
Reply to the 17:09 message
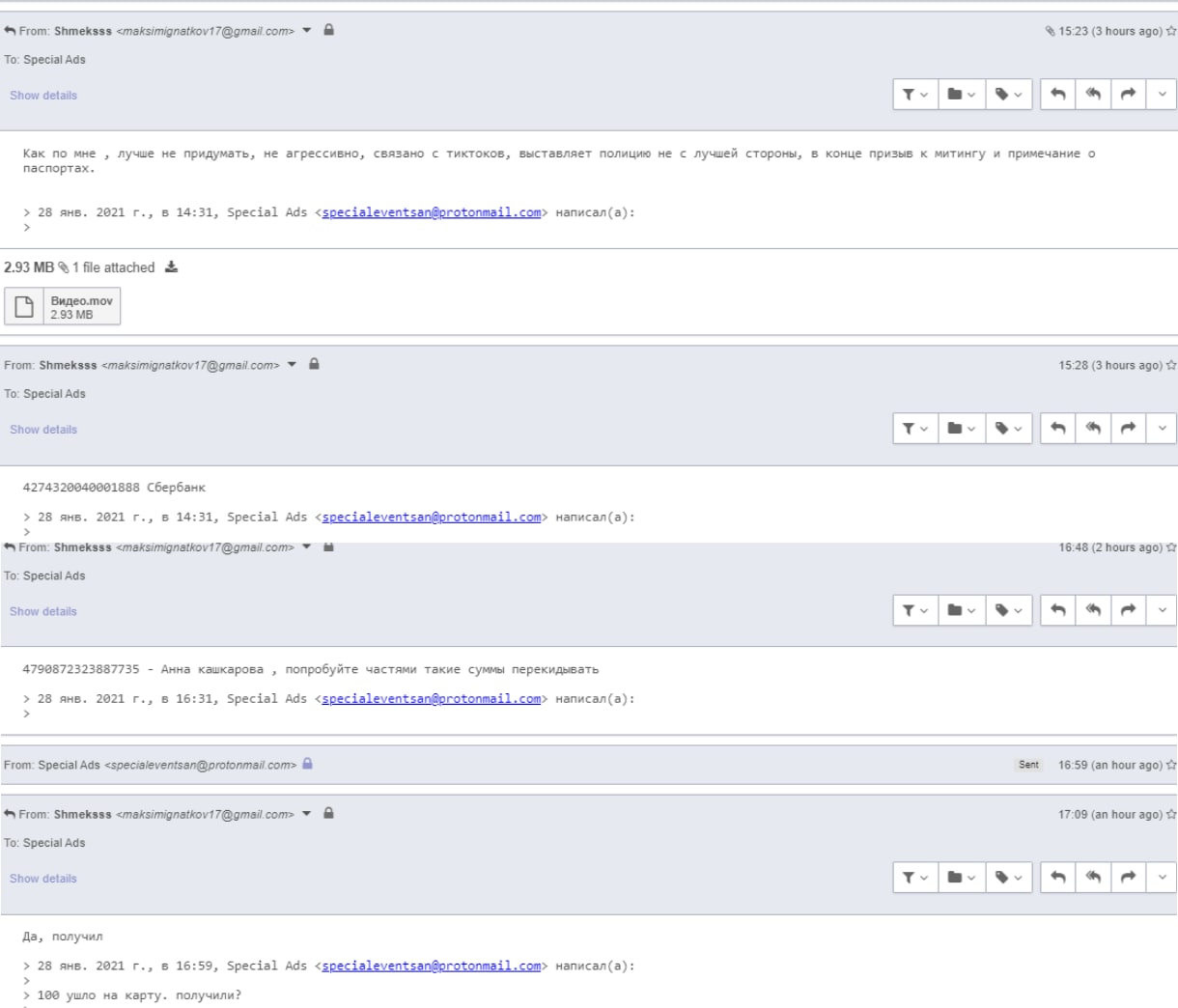pyautogui.click(x=1057, y=878)
